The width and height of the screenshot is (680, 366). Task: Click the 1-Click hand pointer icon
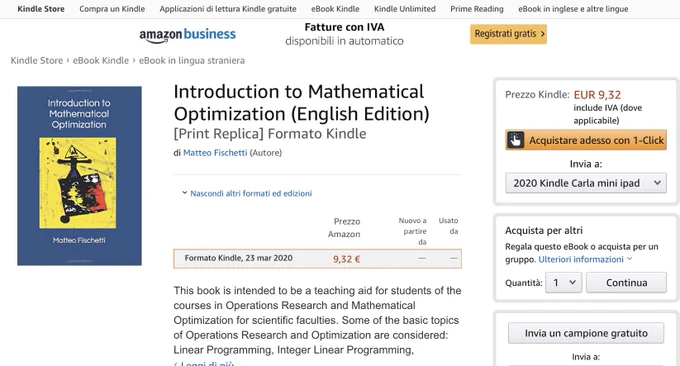(516, 140)
